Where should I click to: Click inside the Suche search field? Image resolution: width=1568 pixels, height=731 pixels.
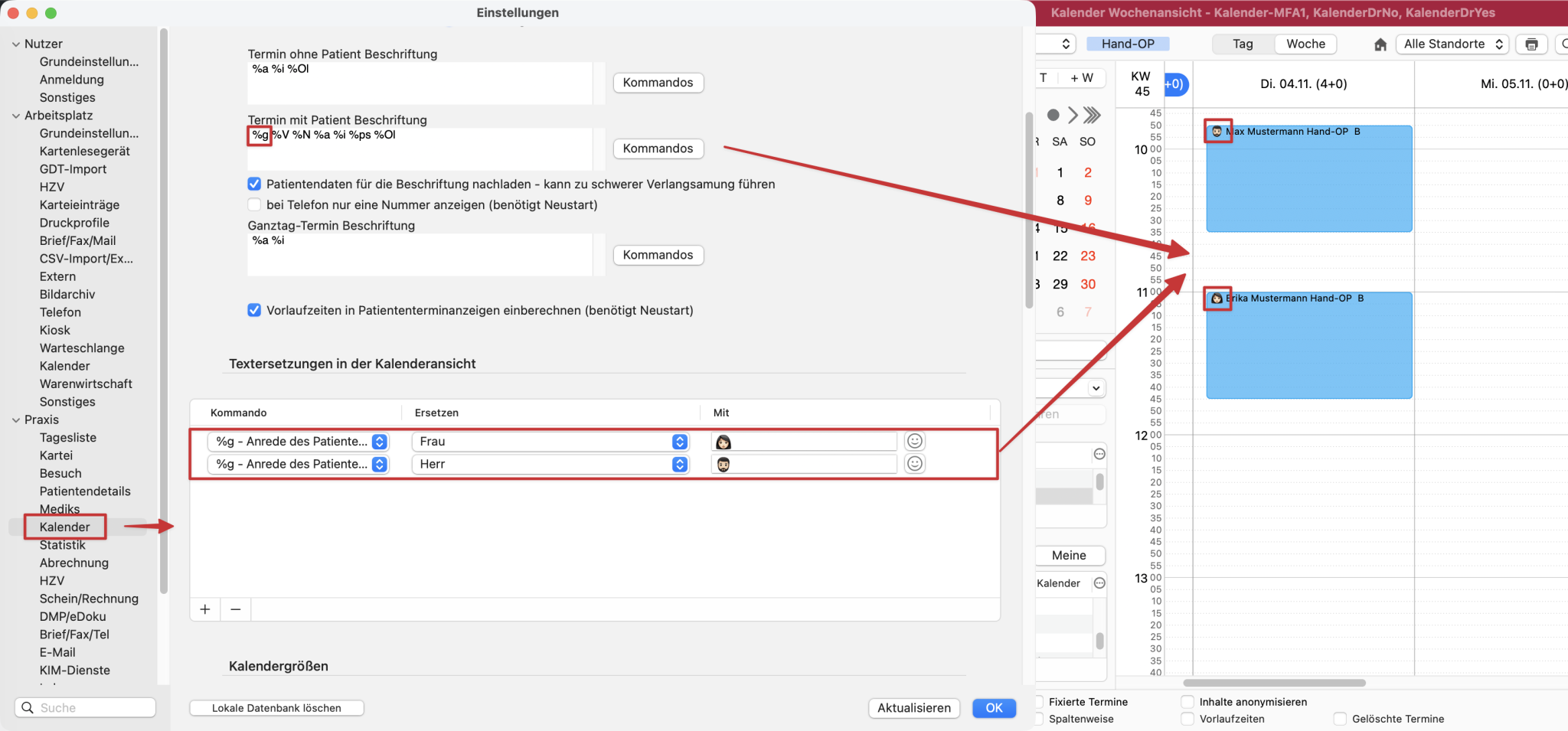pos(84,707)
